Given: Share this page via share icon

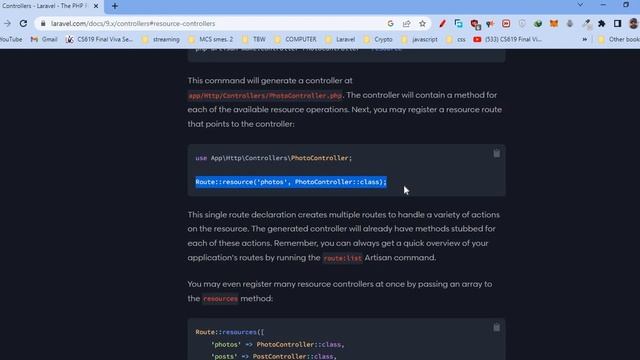Looking at the screenshot, I should [407, 24].
